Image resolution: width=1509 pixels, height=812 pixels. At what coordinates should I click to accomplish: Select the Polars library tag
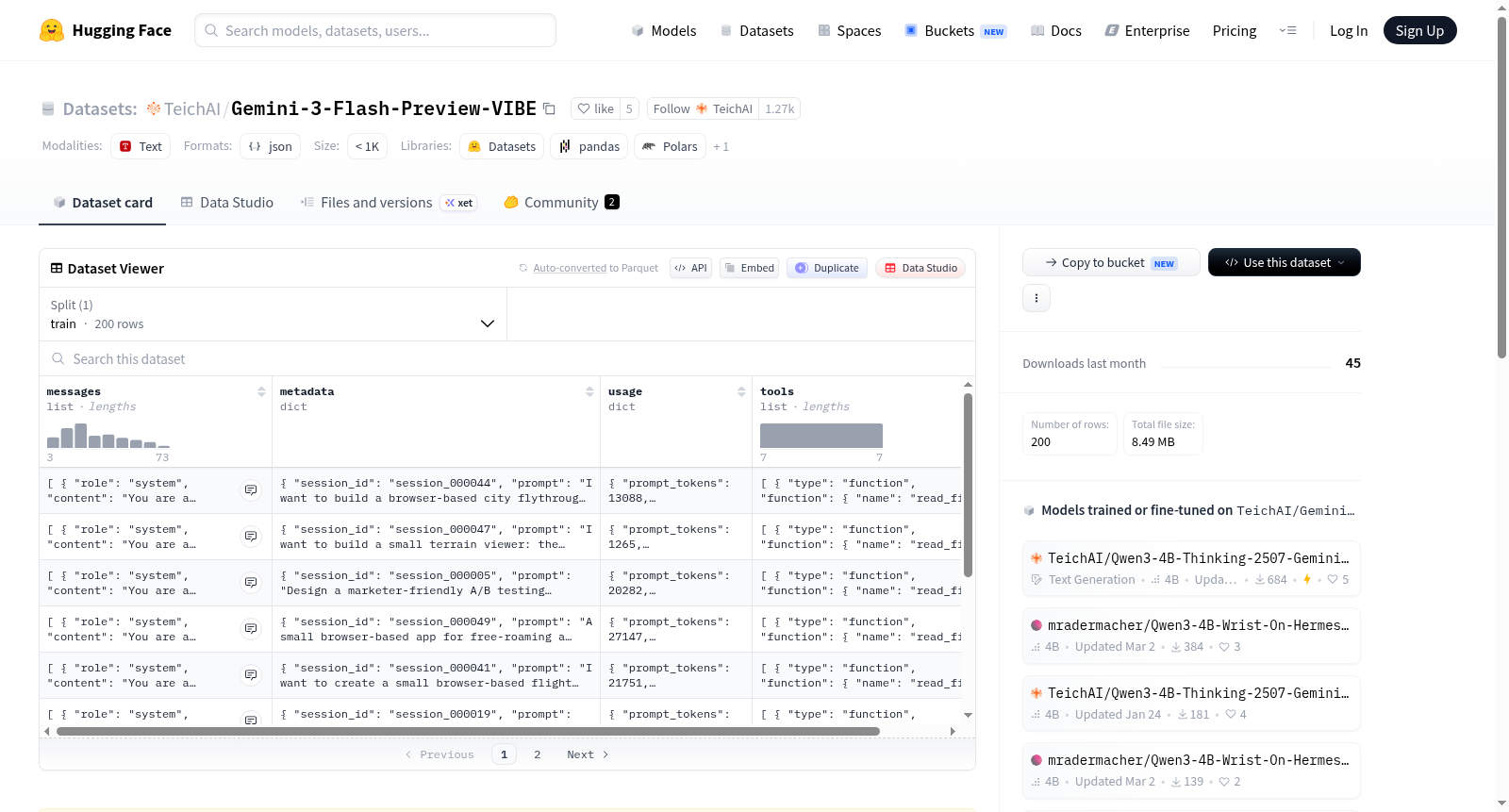coord(670,146)
